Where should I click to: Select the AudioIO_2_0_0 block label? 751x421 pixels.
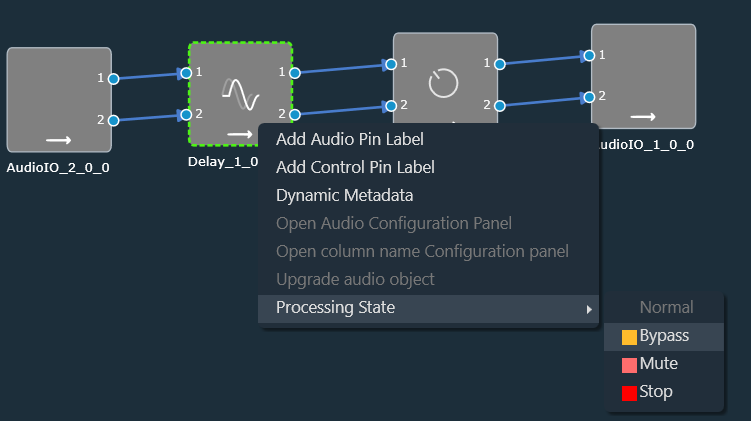[x=58, y=168]
